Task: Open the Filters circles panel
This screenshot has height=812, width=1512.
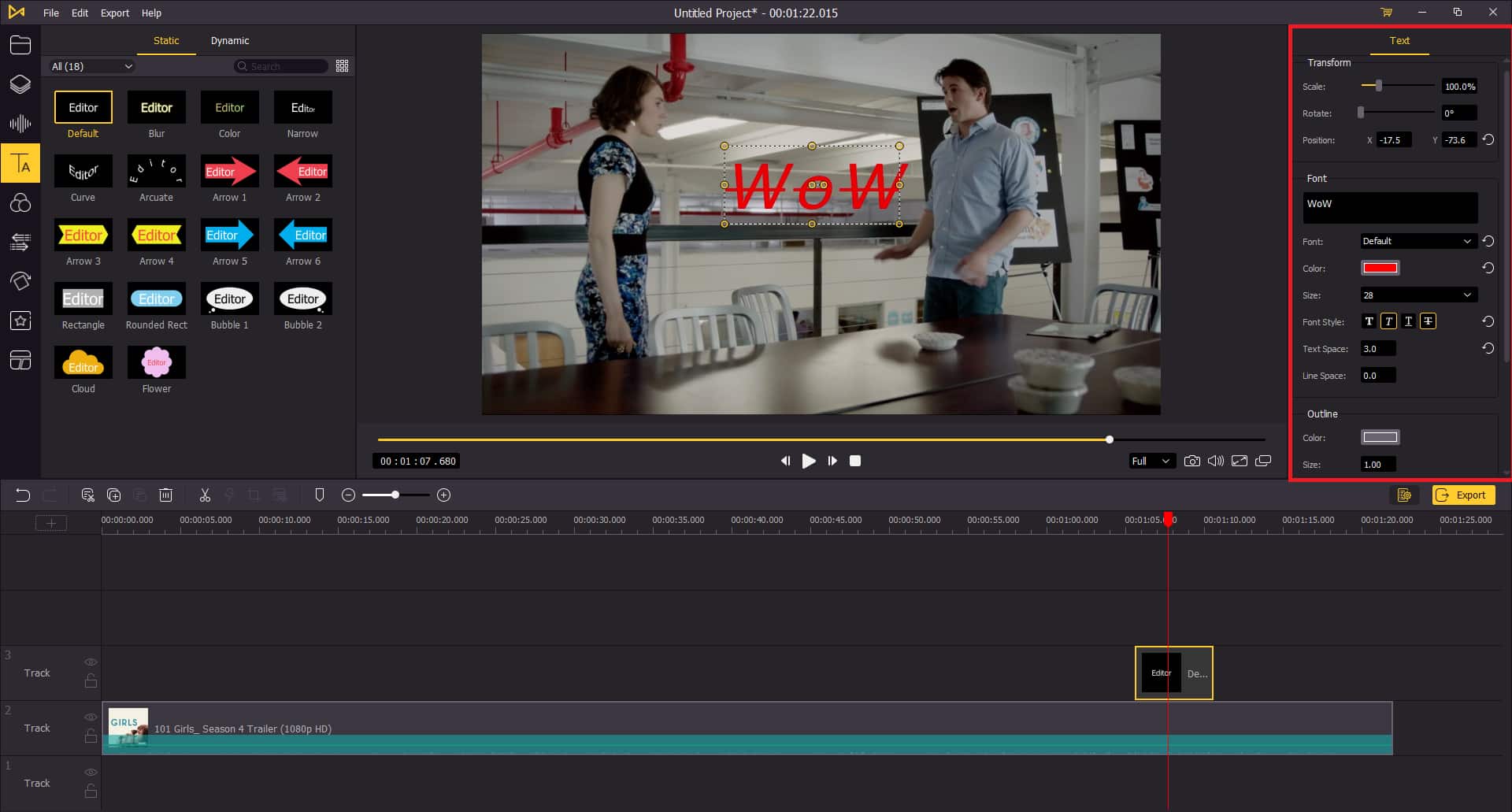Action: tap(20, 203)
